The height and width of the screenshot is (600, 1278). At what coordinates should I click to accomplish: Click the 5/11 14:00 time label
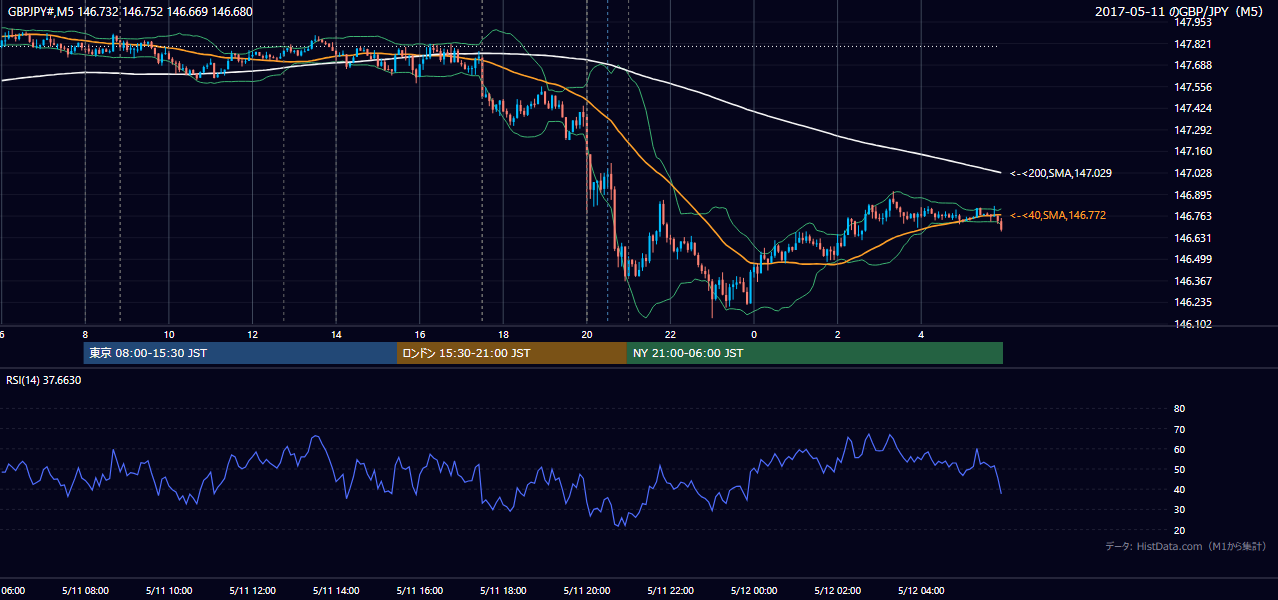pos(336,590)
